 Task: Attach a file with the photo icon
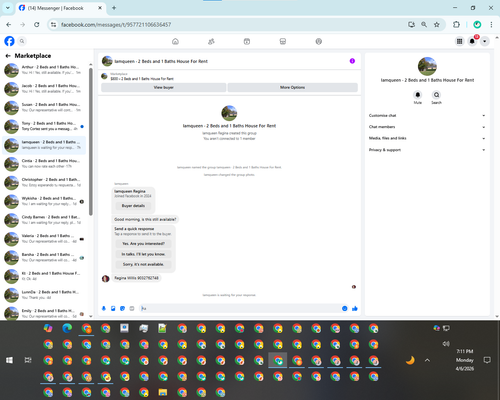113,309
